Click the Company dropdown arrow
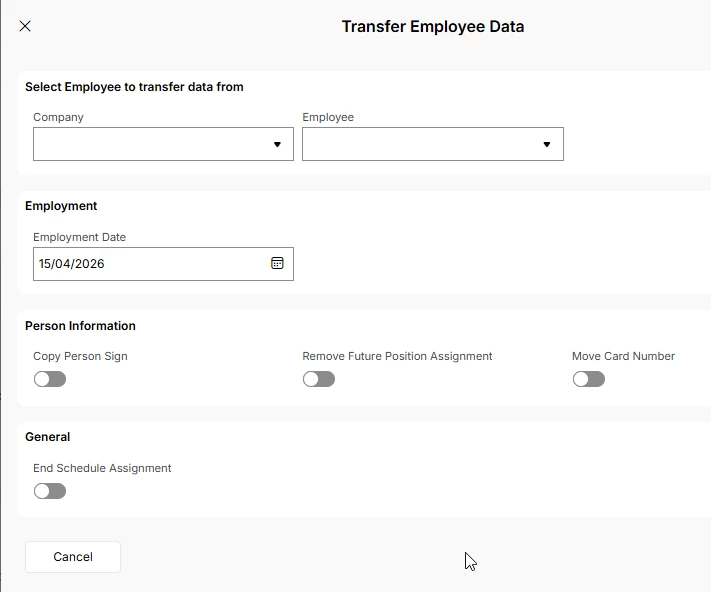This screenshot has width=711, height=592. click(x=277, y=144)
